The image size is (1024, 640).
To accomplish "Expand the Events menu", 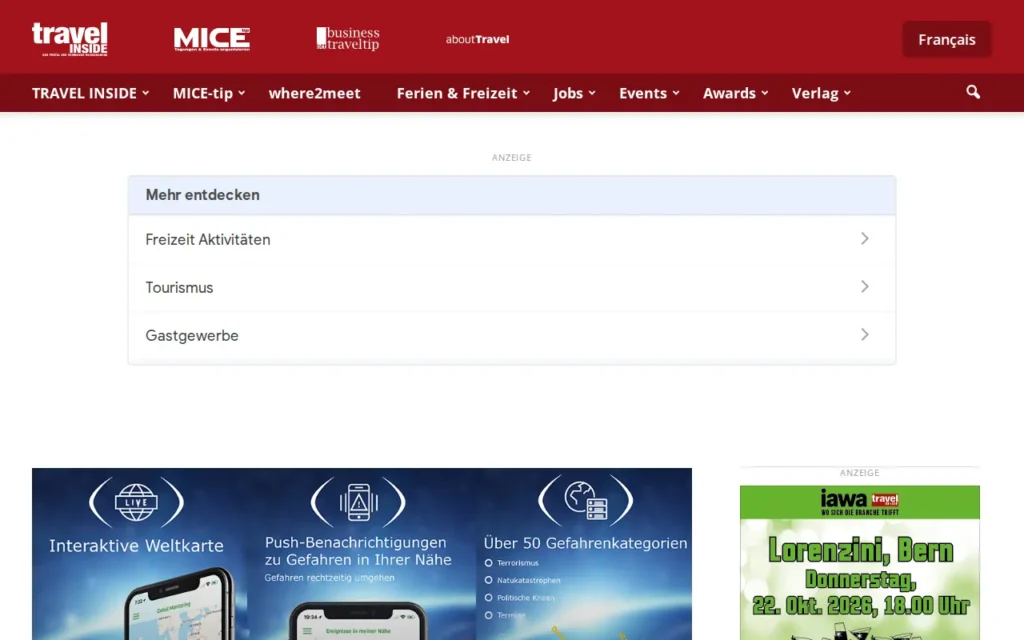I will (x=649, y=93).
